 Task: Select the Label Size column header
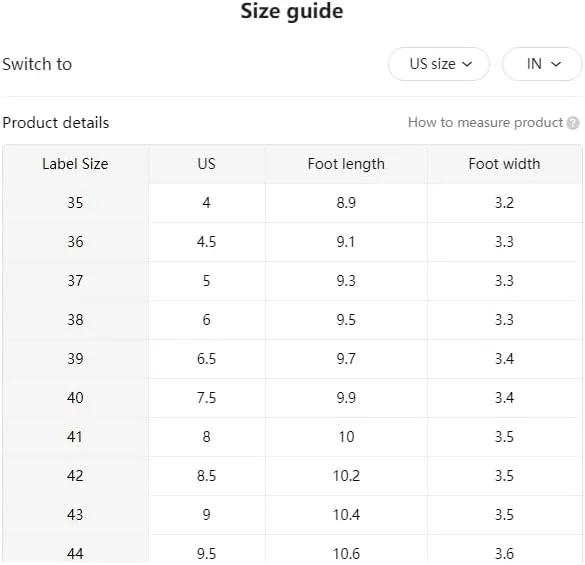click(75, 164)
